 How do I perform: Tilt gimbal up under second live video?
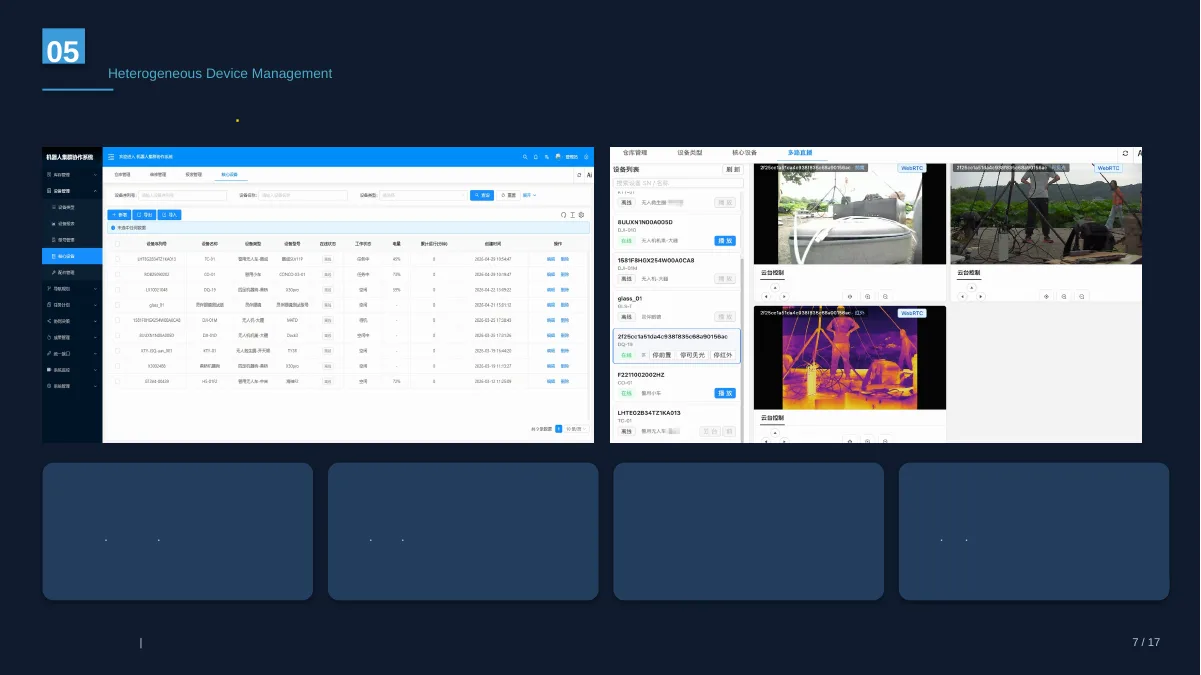(972, 288)
